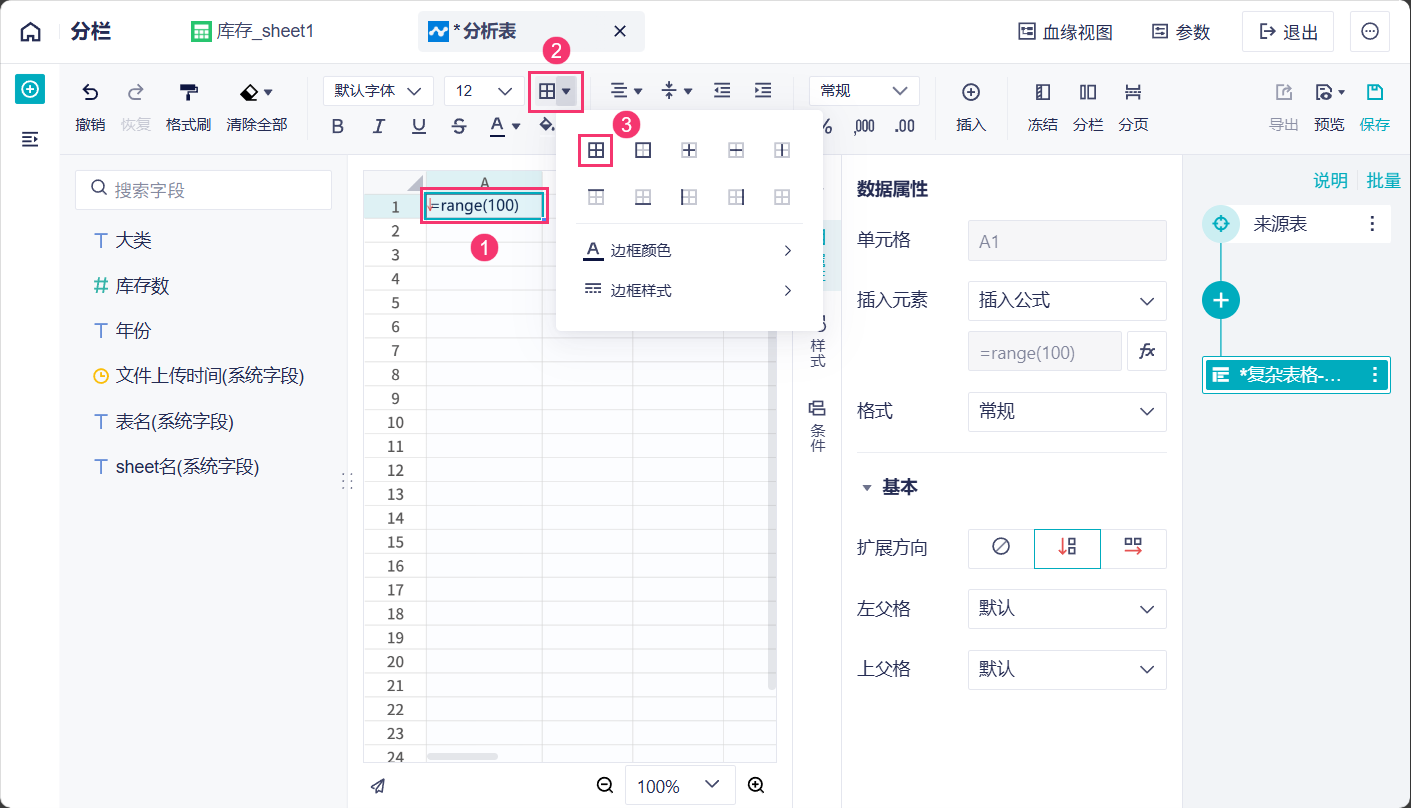Image resolution: width=1411 pixels, height=808 pixels.
Task: Open the 上父格 dropdown
Action: point(1067,669)
